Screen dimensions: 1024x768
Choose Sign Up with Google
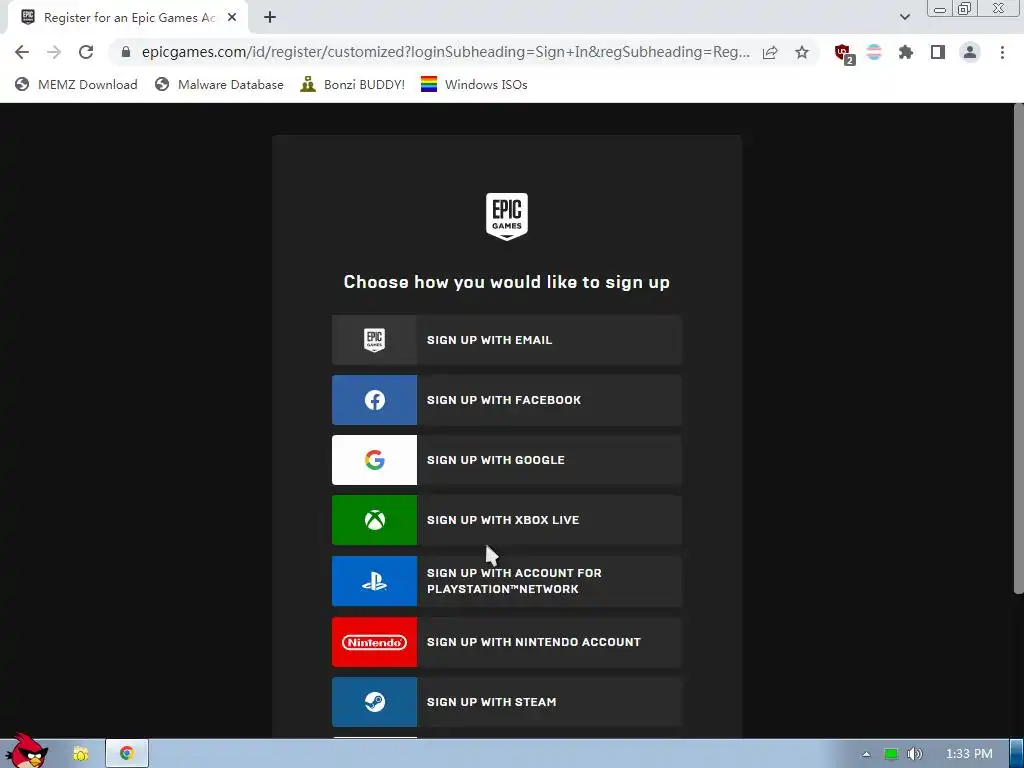click(x=507, y=460)
